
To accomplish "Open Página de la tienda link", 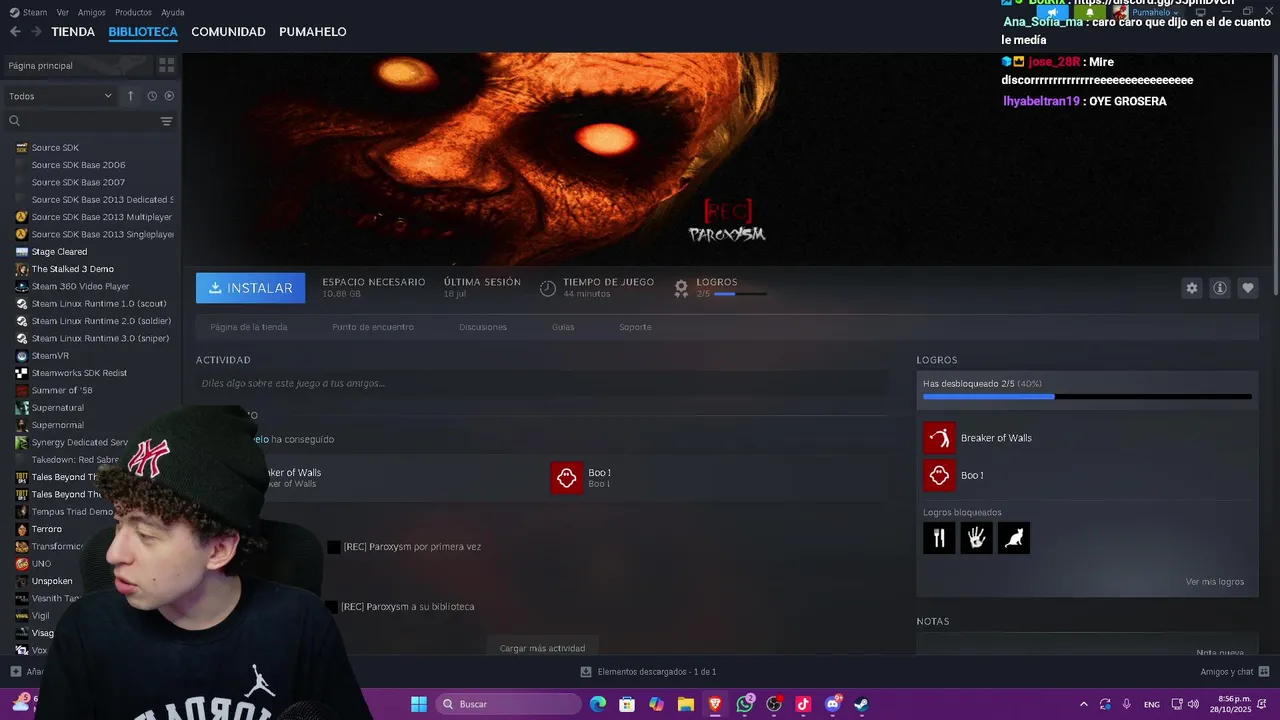I will click(x=249, y=327).
